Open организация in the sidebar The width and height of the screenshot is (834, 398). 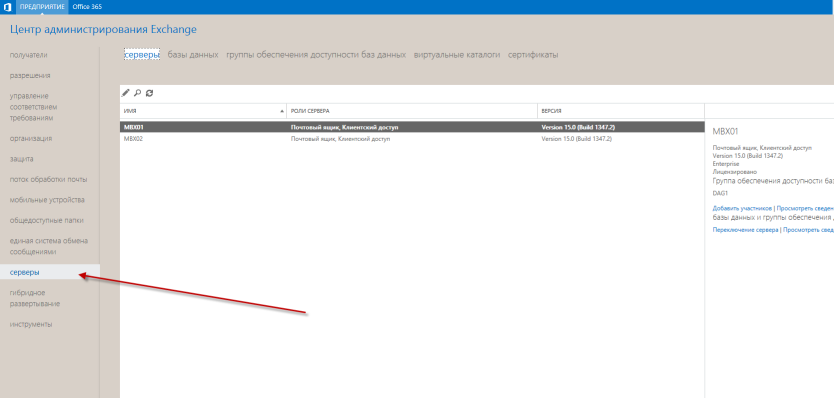tap(31, 138)
